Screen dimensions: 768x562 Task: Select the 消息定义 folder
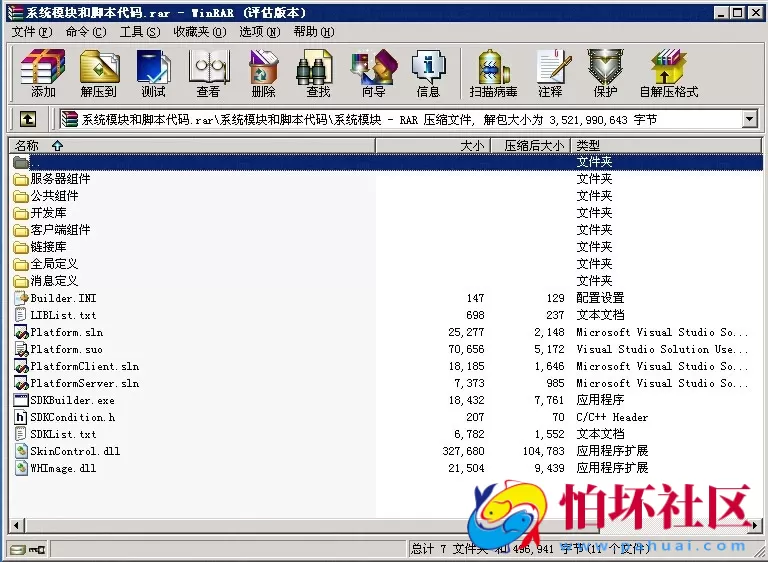coord(54,281)
